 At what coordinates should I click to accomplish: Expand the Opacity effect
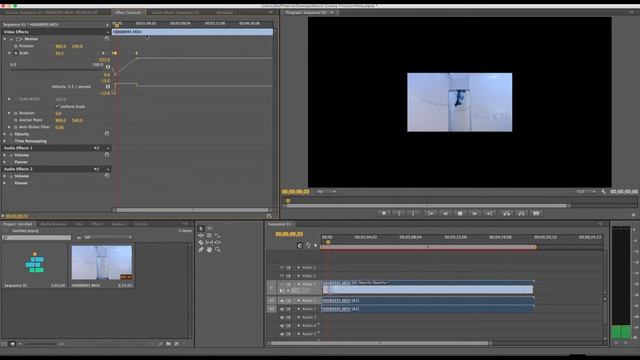pos(5,134)
